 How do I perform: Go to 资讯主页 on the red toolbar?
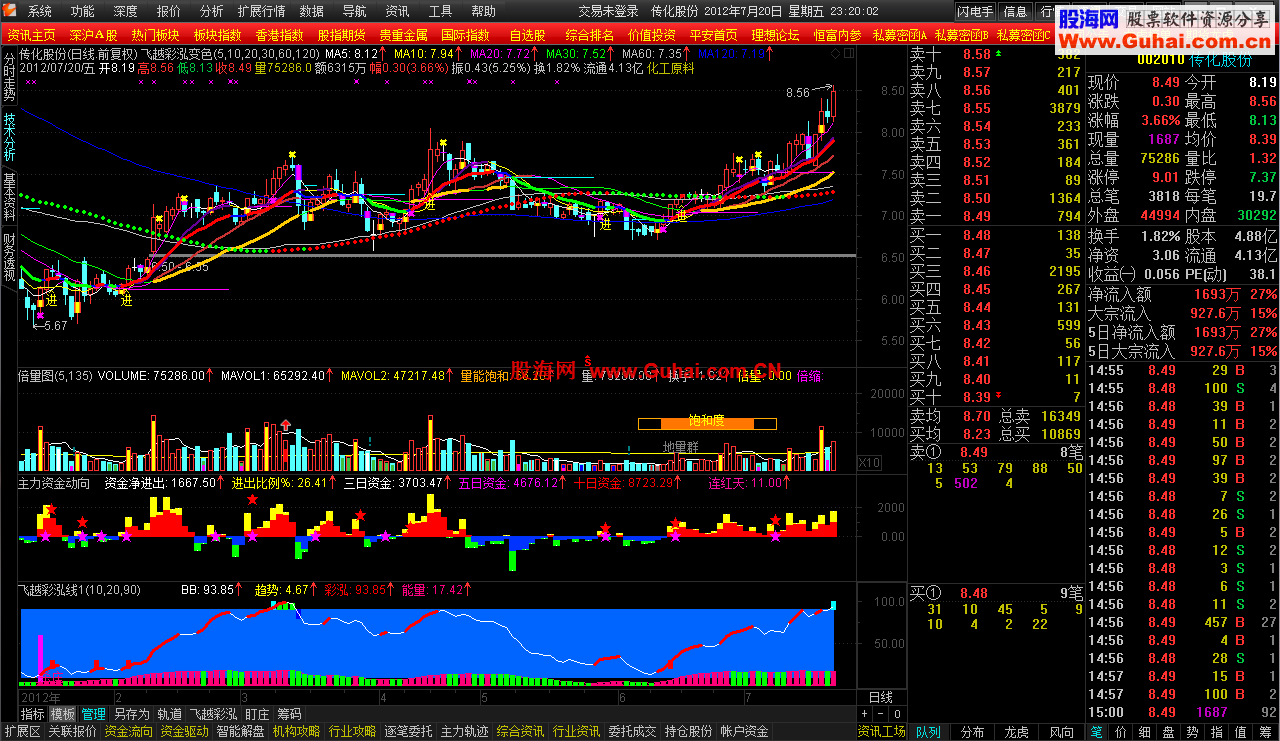click(31, 35)
